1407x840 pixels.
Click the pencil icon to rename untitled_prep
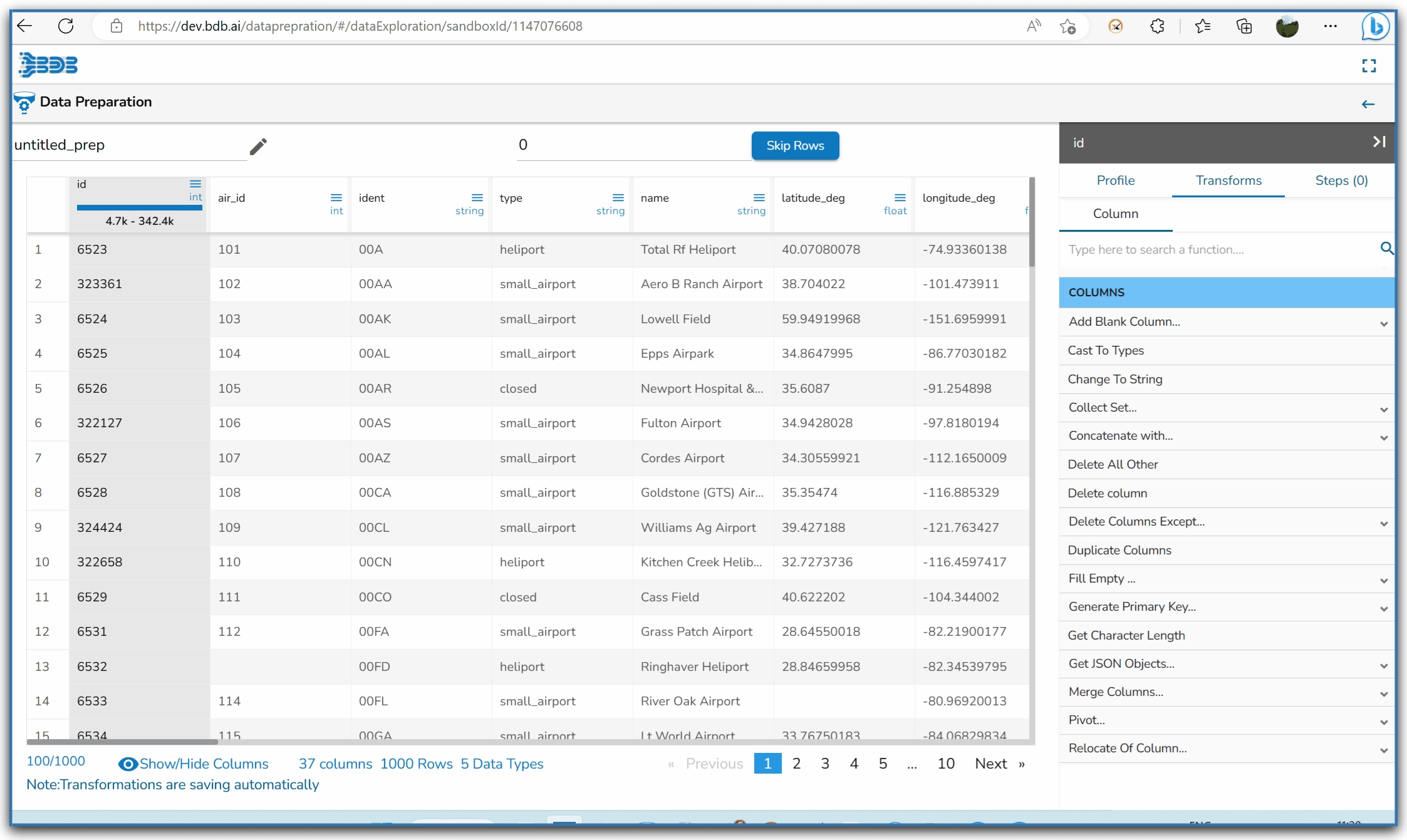pyautogui.click(x=258, y=146)
